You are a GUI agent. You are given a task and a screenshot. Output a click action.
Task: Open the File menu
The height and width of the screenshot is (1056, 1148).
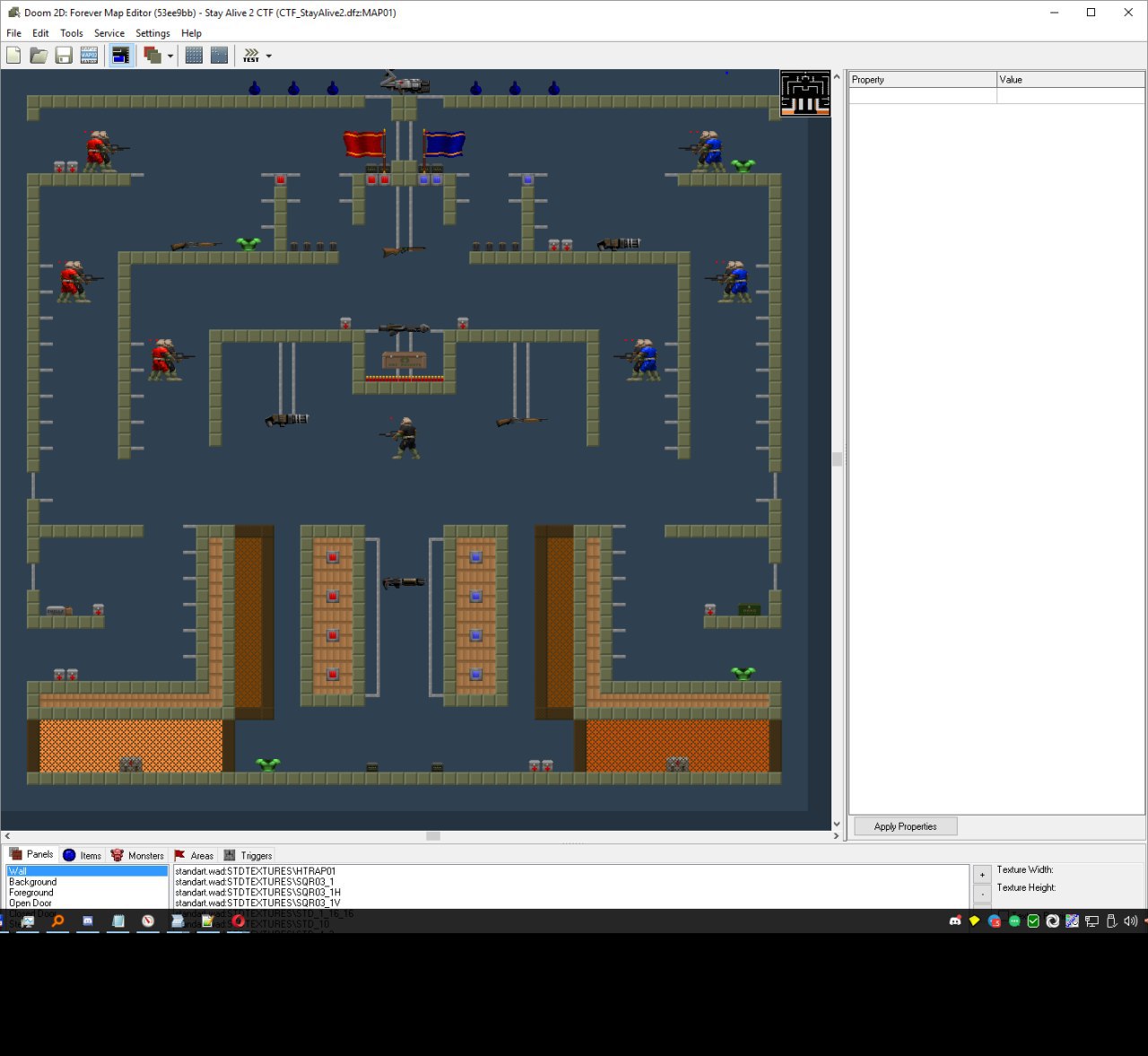(13, 33)
